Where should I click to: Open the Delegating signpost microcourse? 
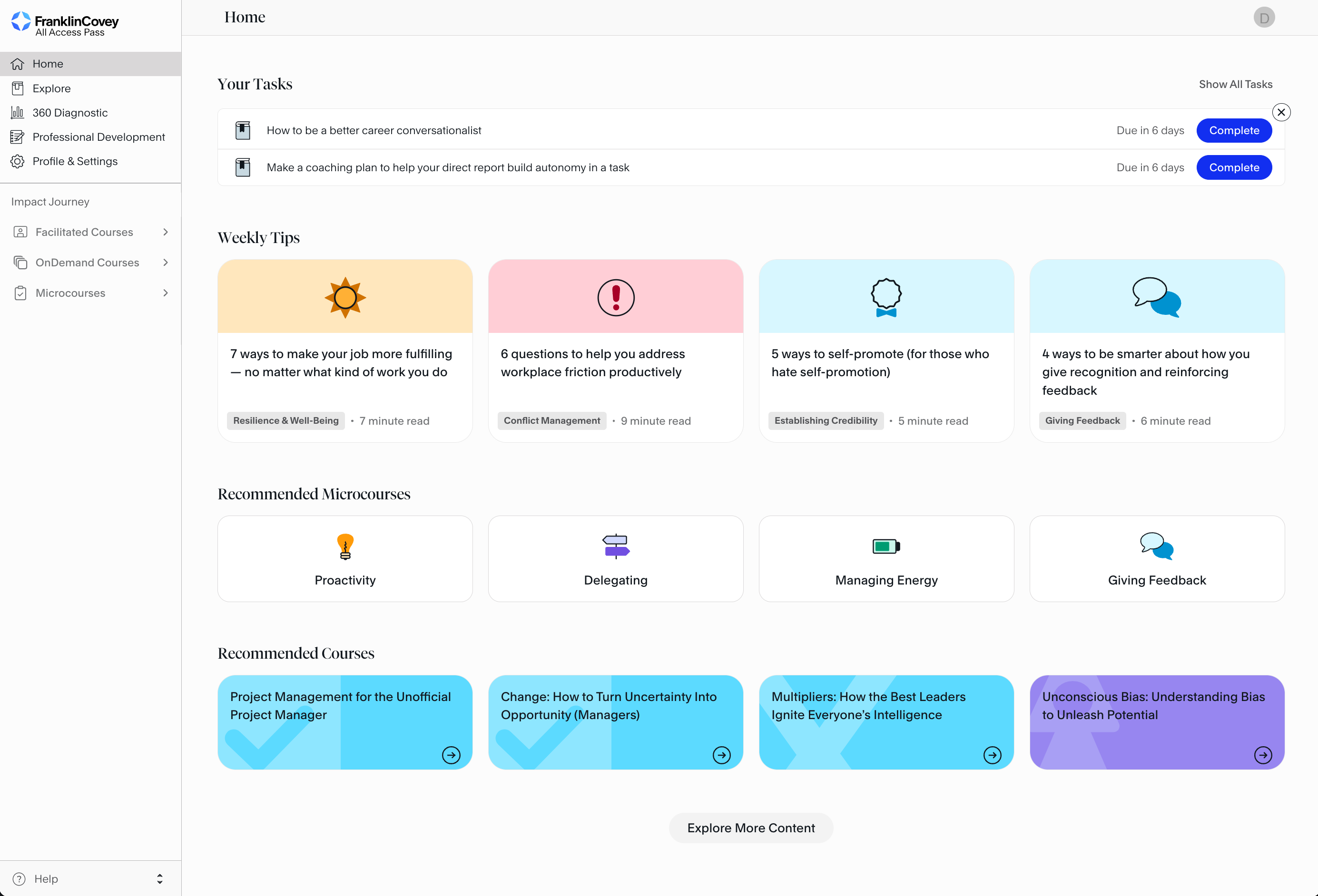[x=615, y=558]
